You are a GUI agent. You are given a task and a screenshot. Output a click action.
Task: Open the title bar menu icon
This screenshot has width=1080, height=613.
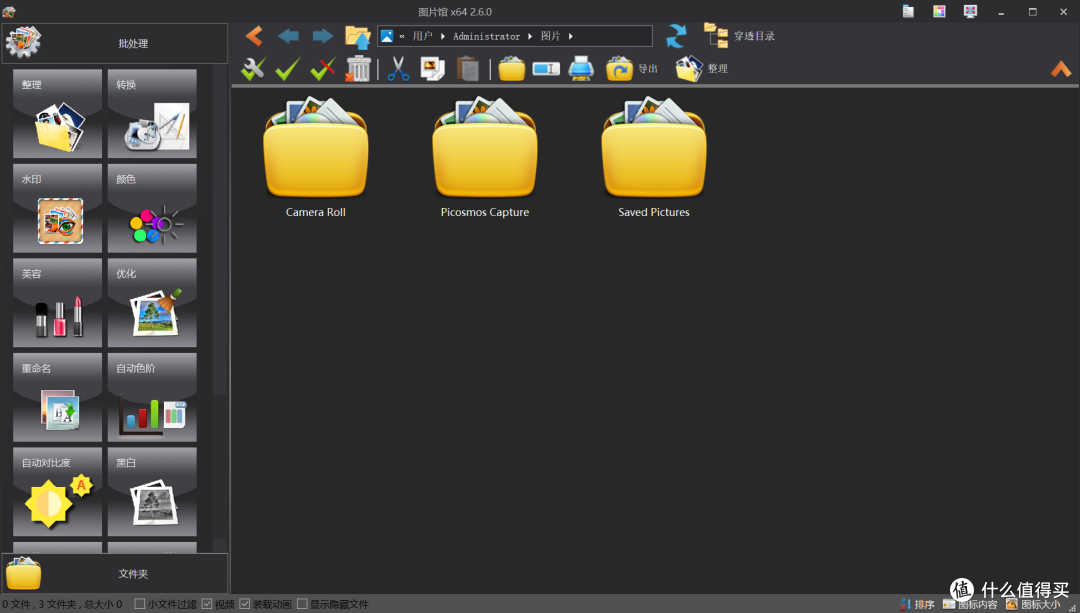pos(908,11)
